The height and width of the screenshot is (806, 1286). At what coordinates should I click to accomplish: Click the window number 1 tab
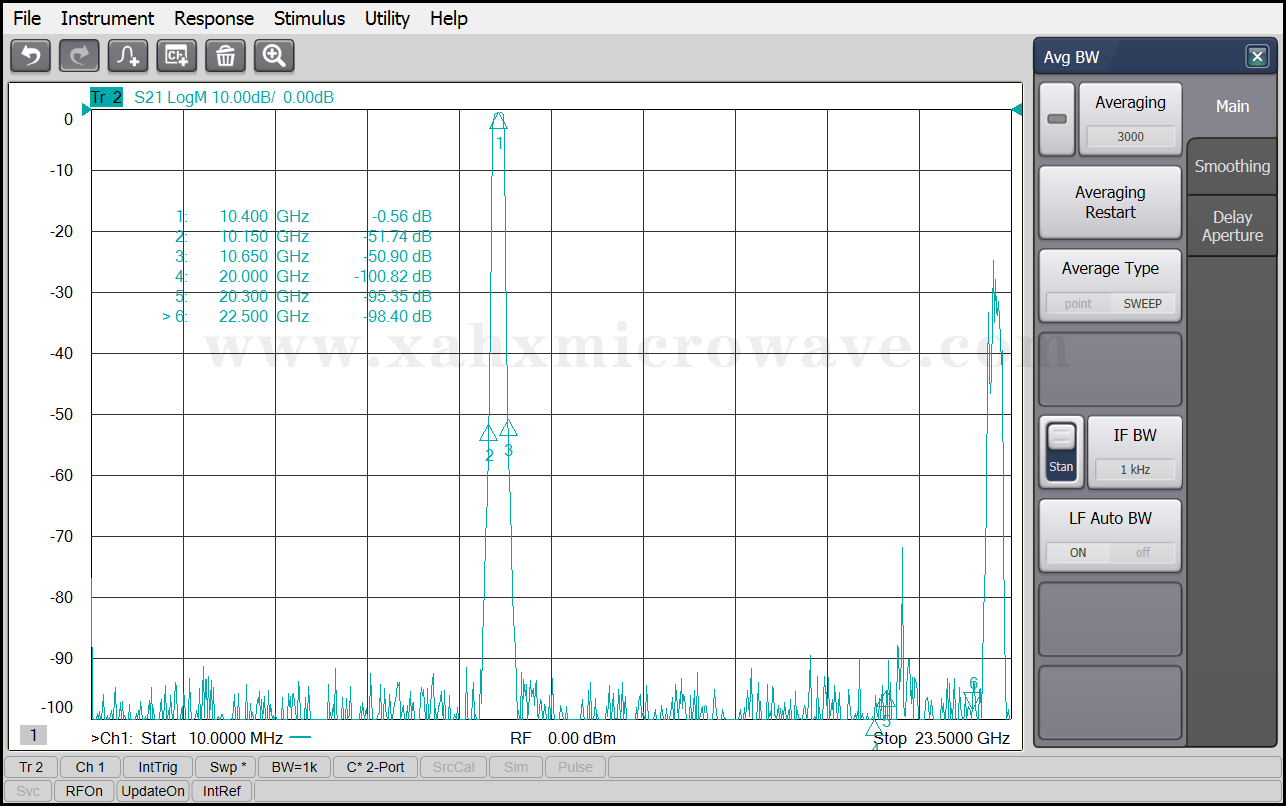click(33, 735)
